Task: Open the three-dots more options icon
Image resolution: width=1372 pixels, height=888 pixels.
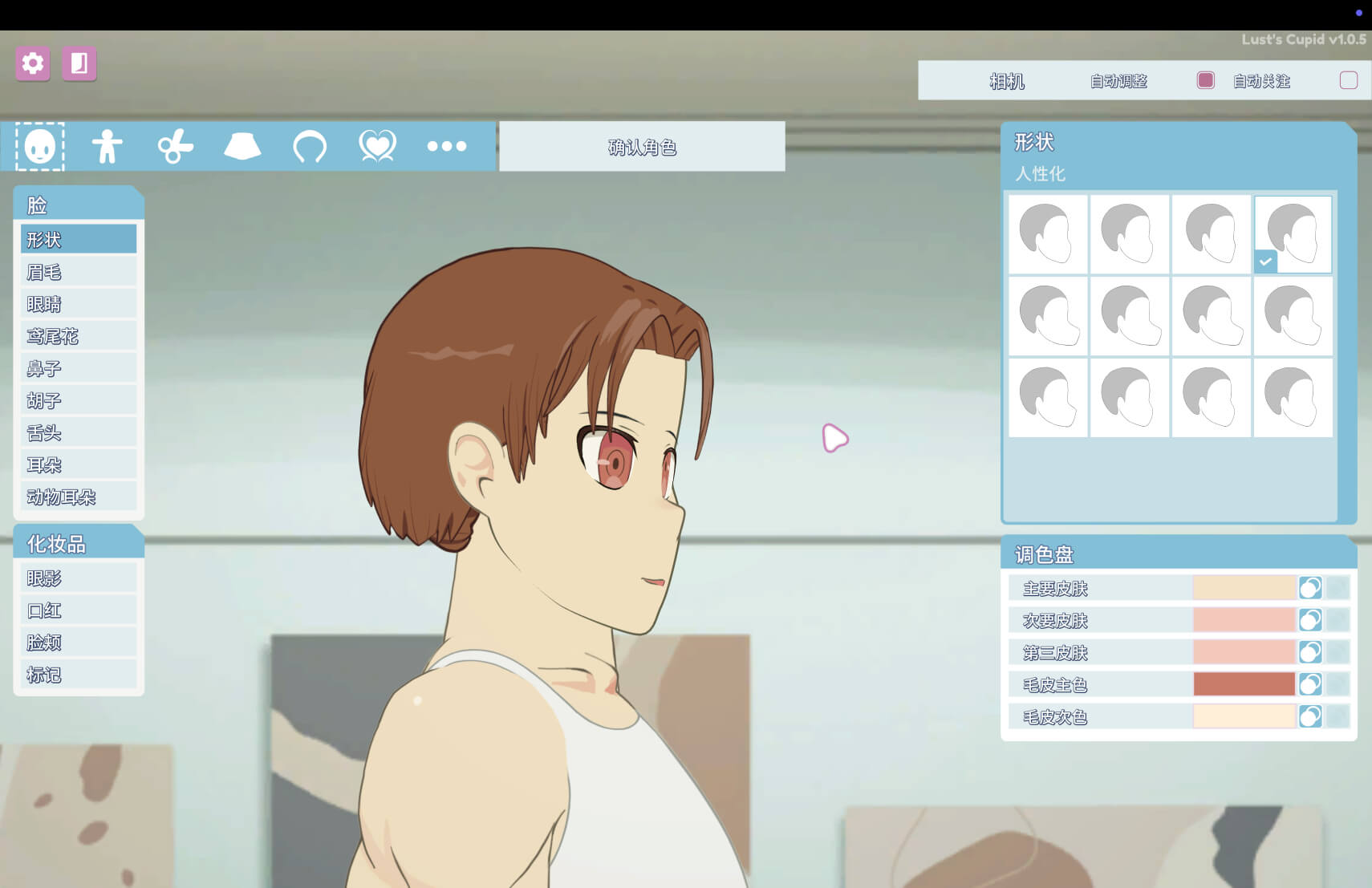Action: (x=446, y=147)
